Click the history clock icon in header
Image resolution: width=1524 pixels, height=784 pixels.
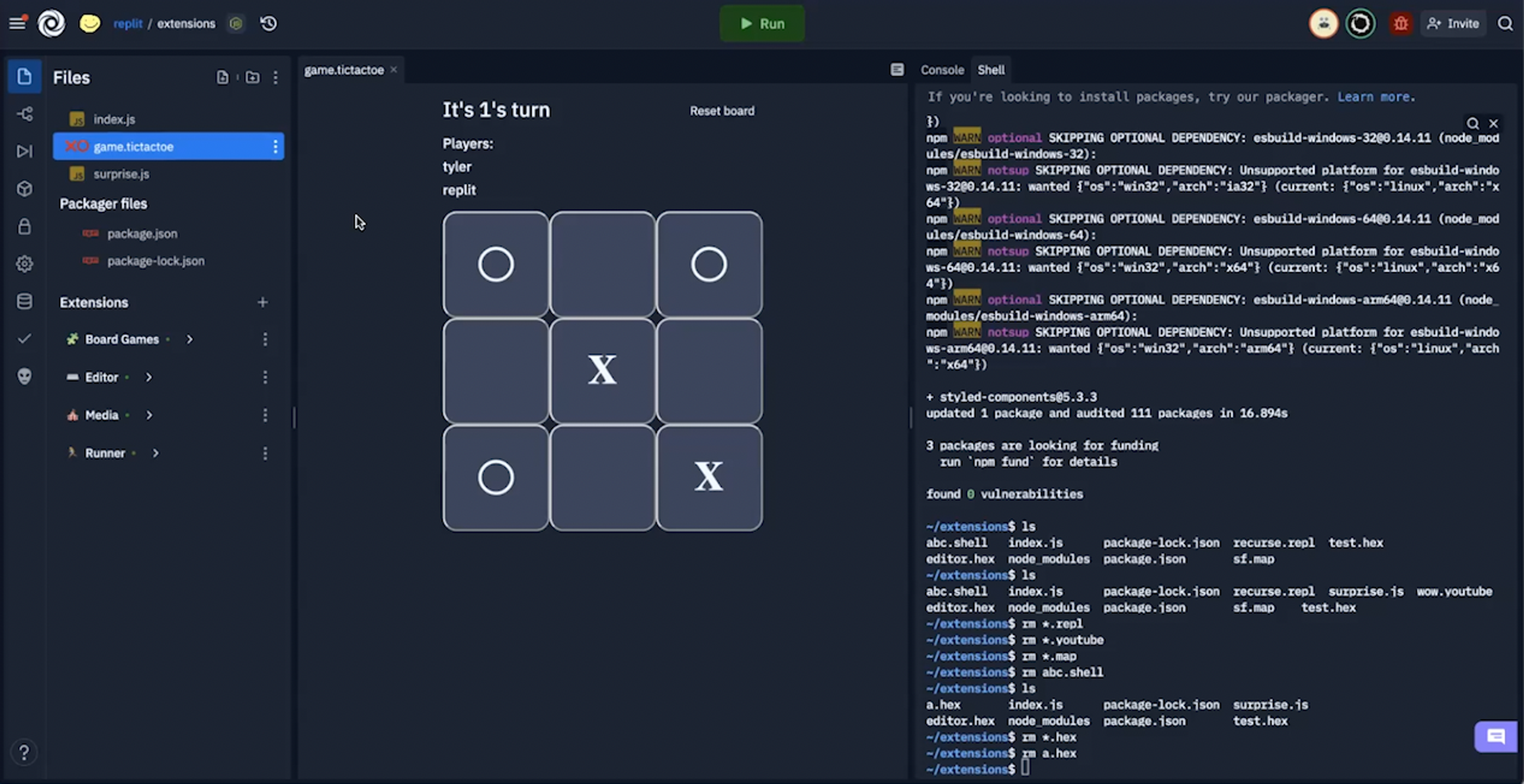coord(269,24)
